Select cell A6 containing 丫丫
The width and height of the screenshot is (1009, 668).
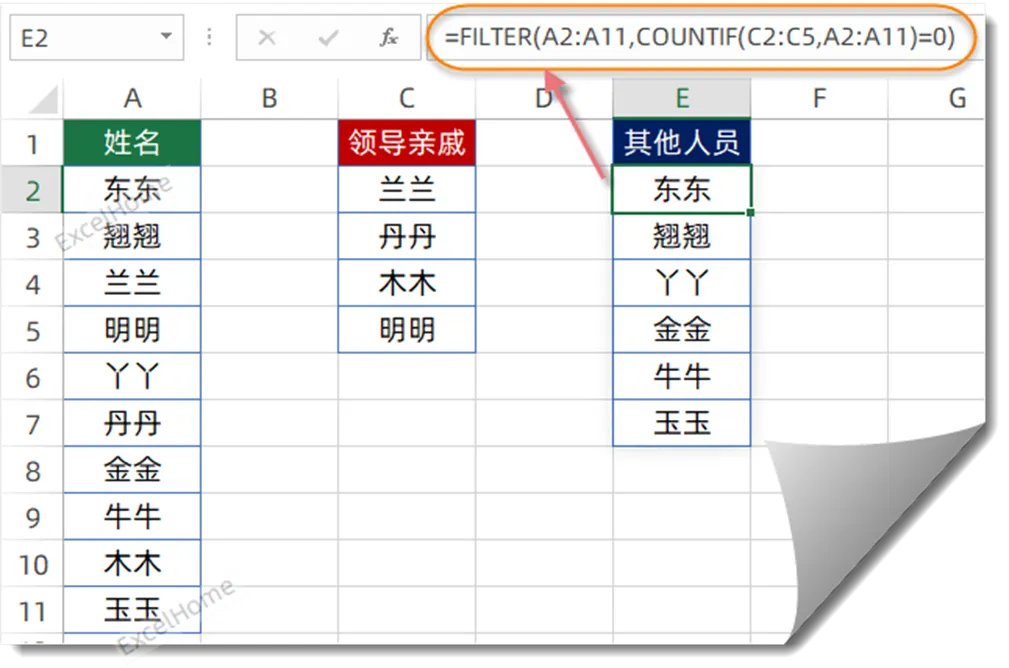tap(132, 376)
